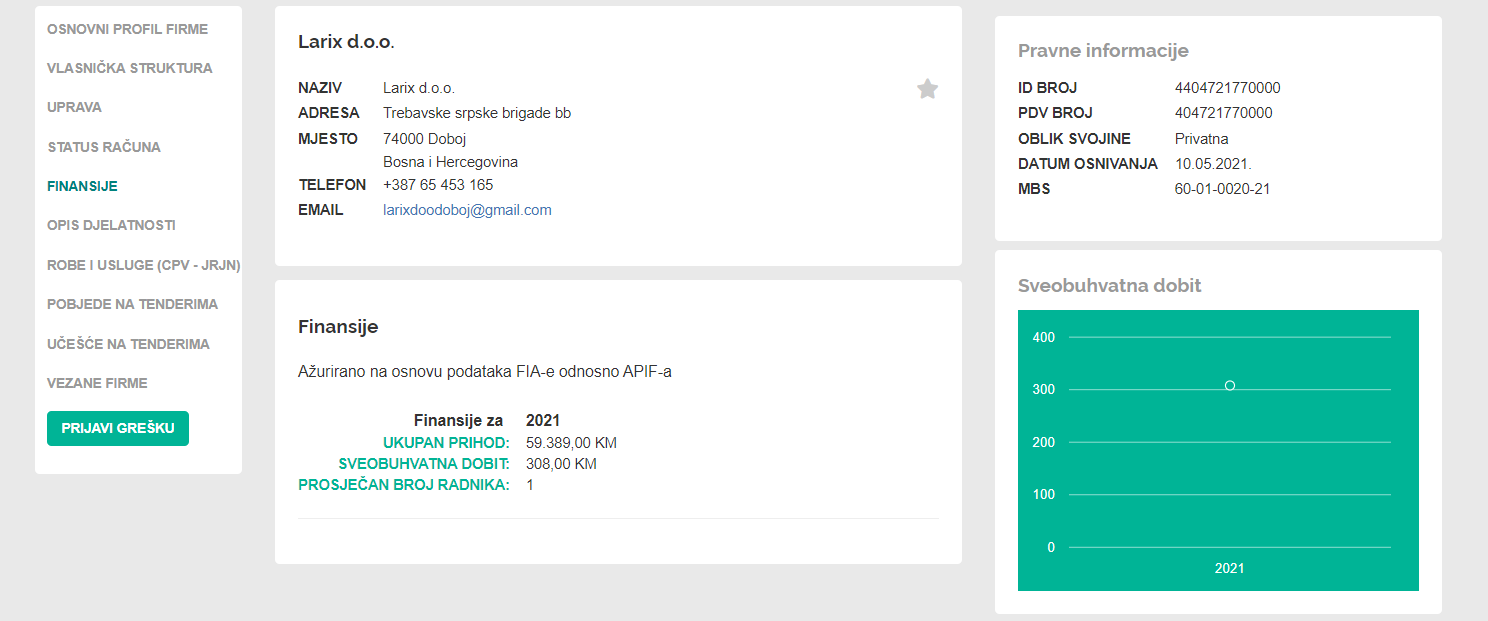The width and height of the screenshot is (1488, 621).
Task: Go to Vezane firme section
Action: (x=97, y=383)
